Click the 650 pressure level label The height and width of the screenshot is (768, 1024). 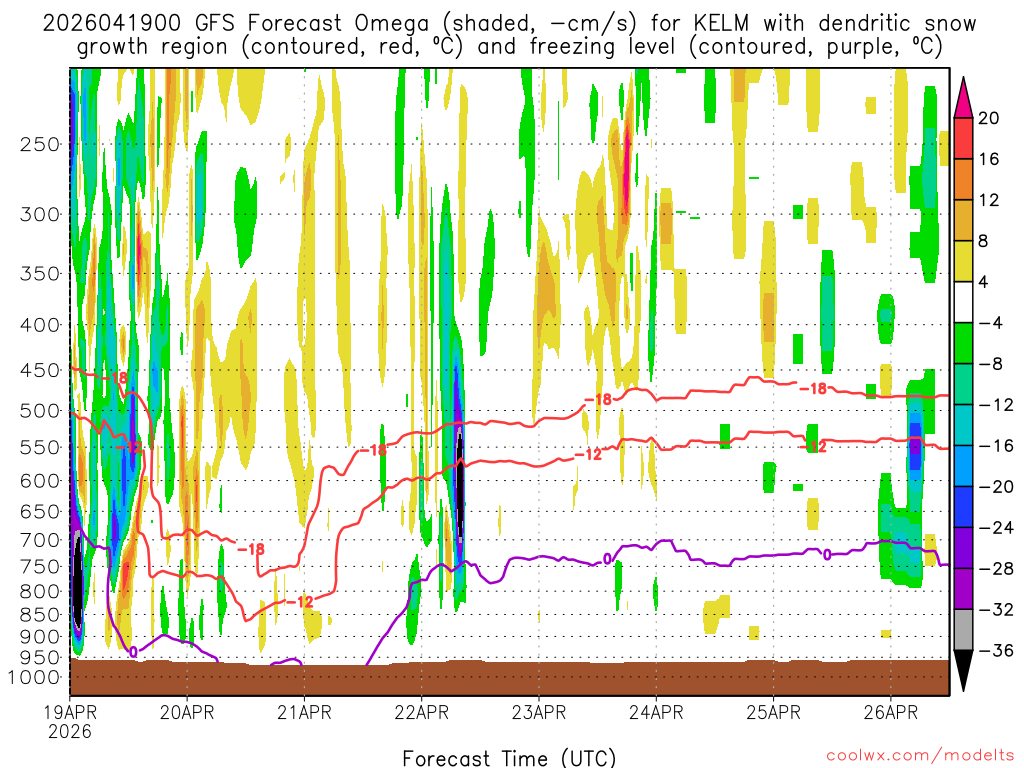coord(40,511)
